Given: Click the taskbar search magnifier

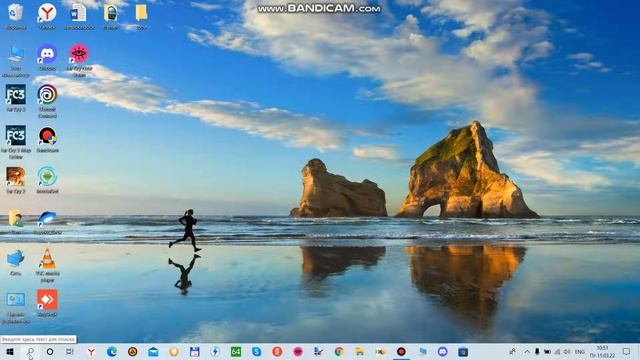Looking at the screenshot, I should [30, 352].
